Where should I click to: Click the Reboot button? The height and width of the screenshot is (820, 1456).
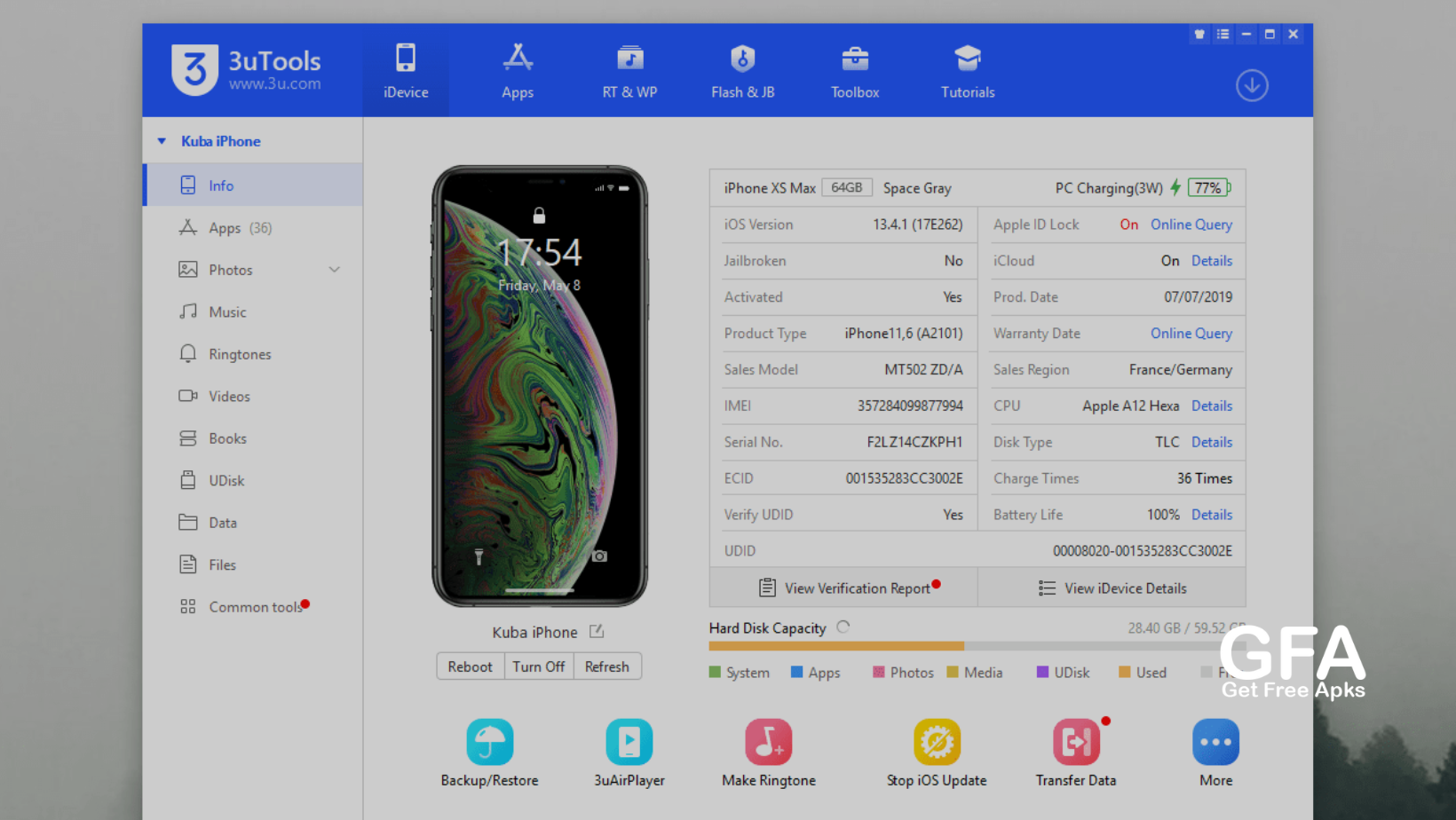[470, 666]
